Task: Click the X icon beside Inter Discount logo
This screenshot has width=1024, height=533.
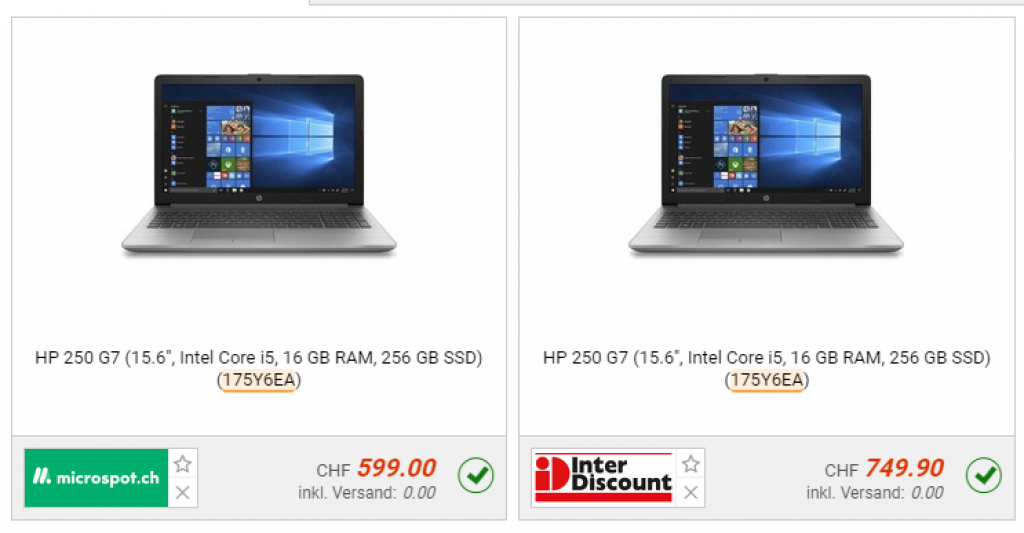Action: (691, 493)
